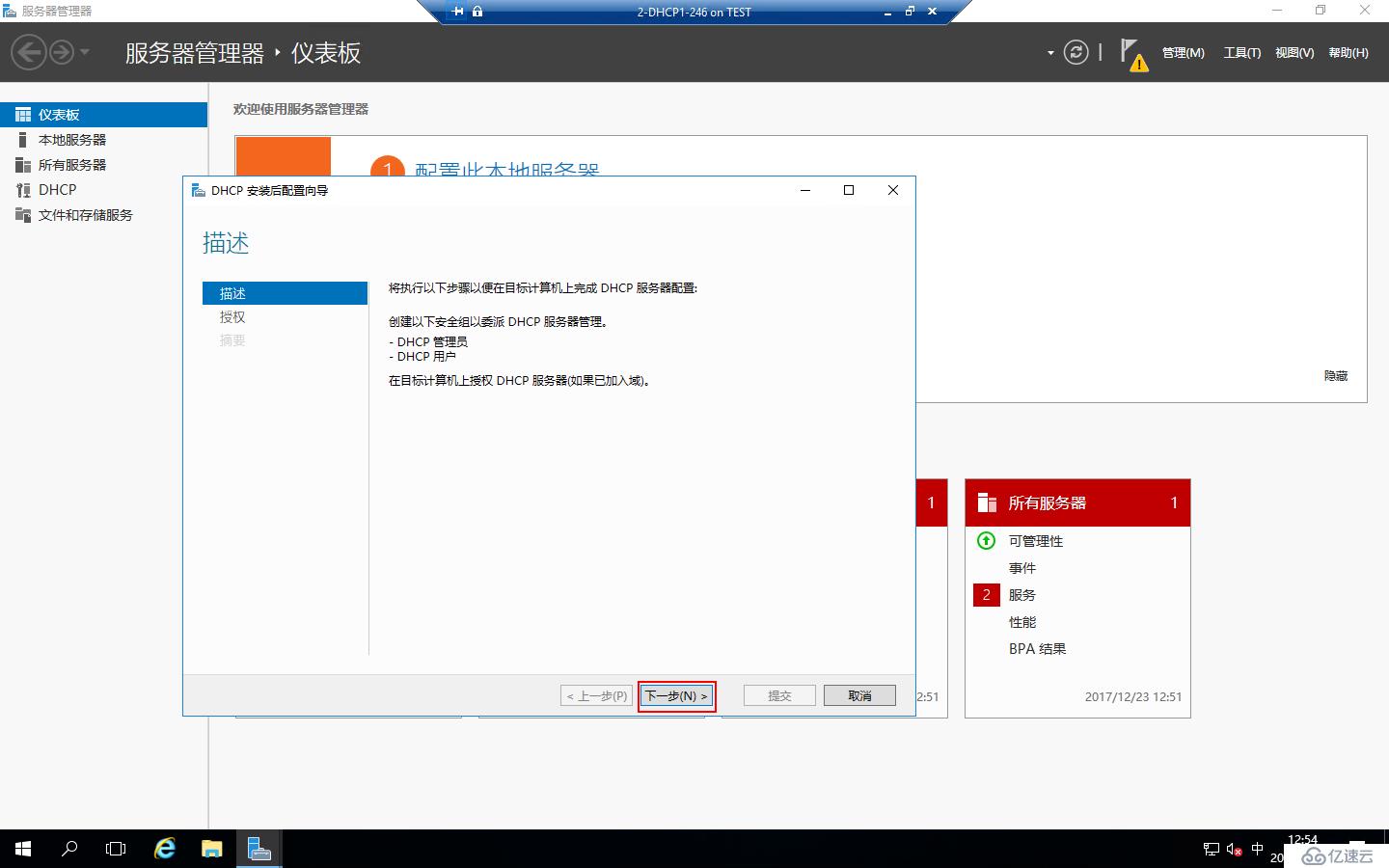Open 服务 in 所有服务器 tile

(x=1022, y=595)
